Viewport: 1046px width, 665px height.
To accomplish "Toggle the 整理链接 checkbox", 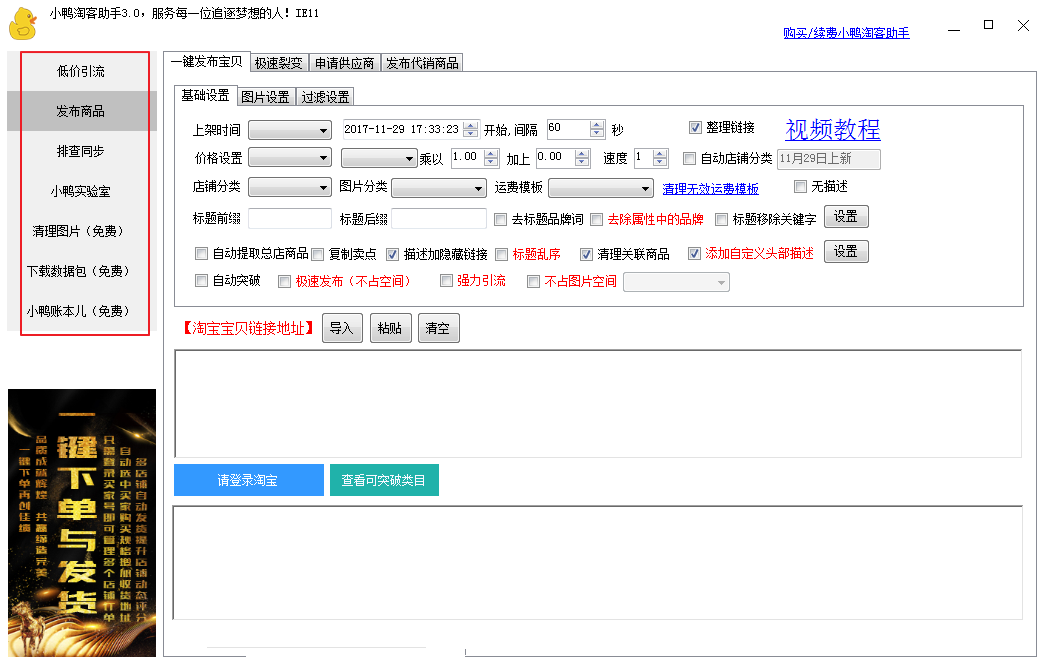I will [x=695, y=127].
